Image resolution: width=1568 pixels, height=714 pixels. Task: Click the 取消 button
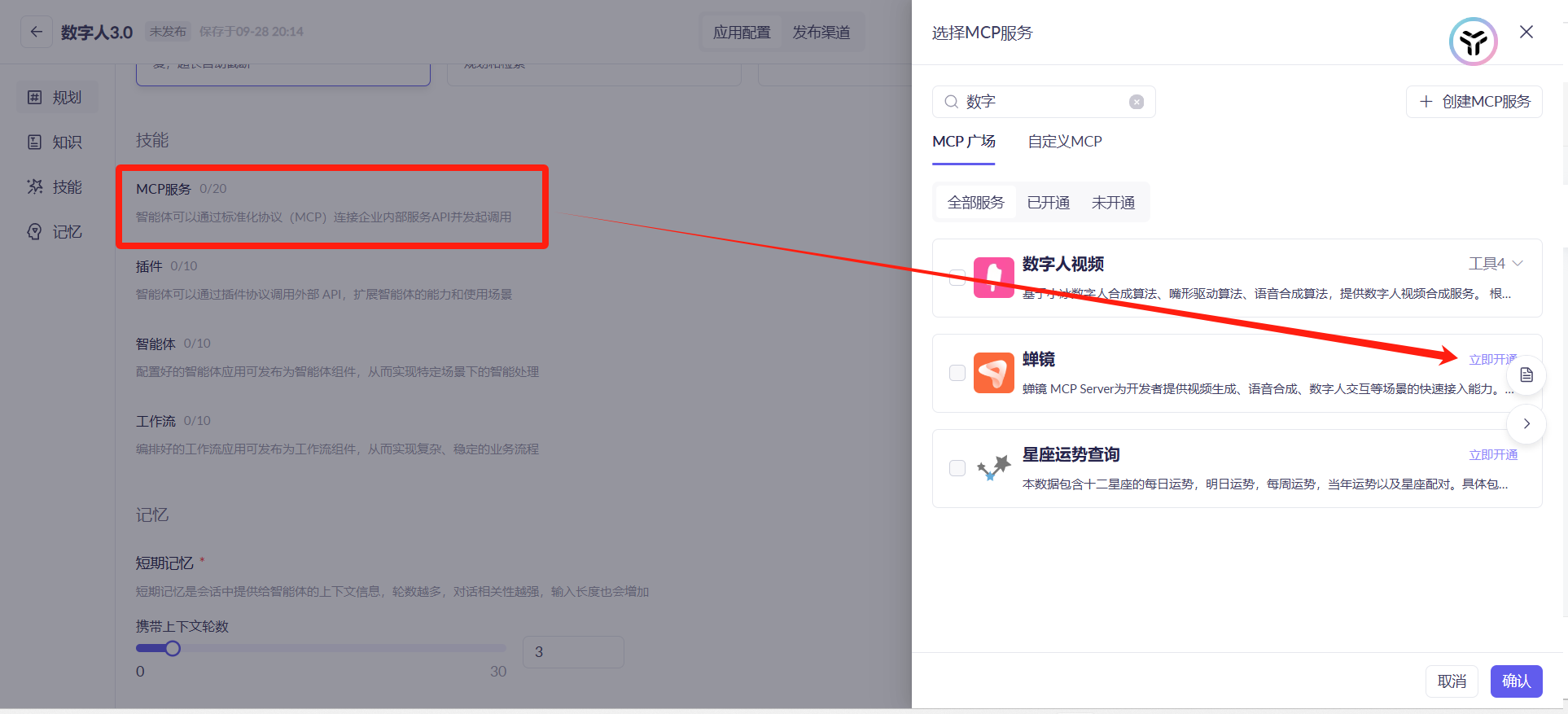[x=1452, y=681]
